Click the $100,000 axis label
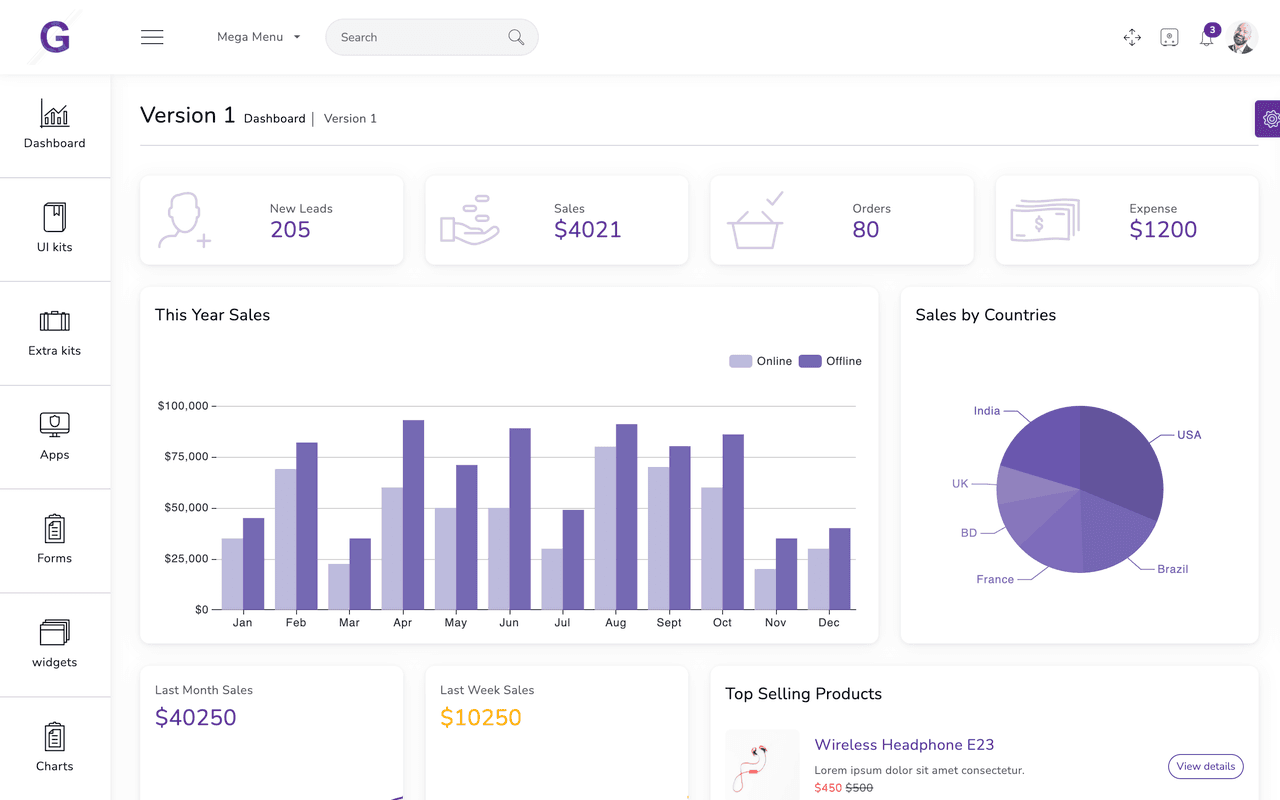Viewport: 1280px width, 800px height. click(x=183, y=406)
